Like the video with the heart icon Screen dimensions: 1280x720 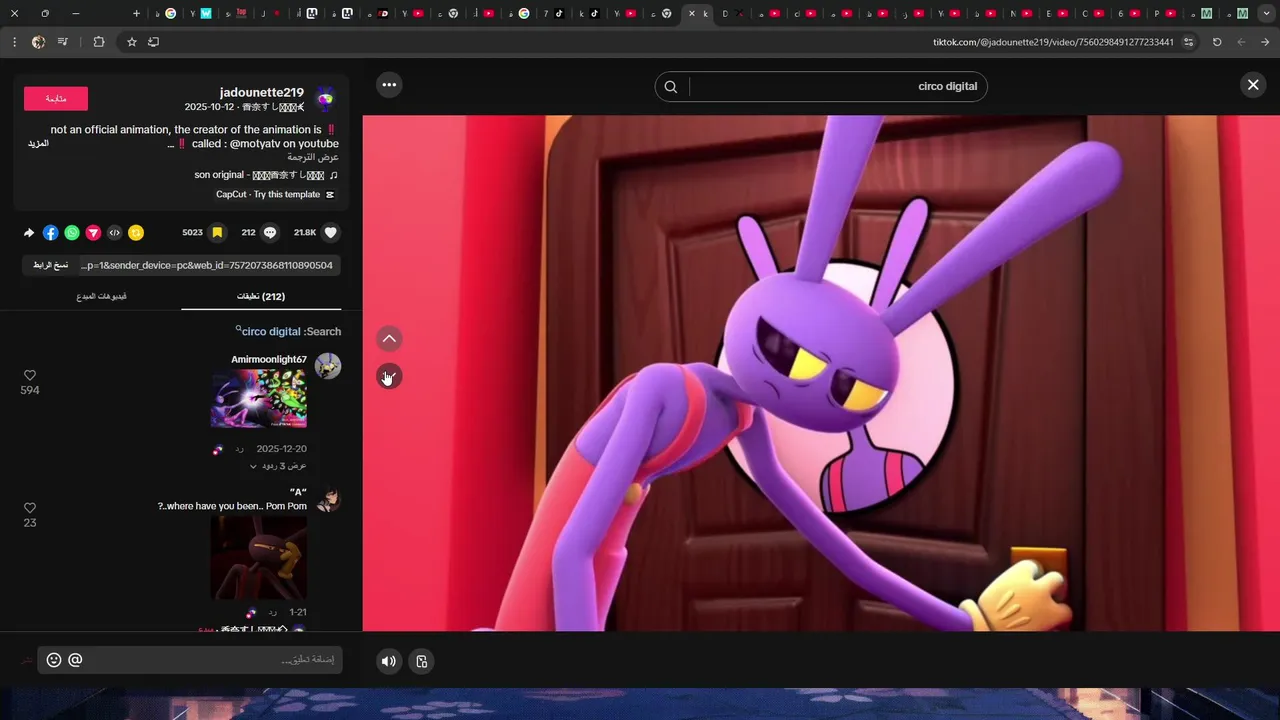(x=330, y=232)
